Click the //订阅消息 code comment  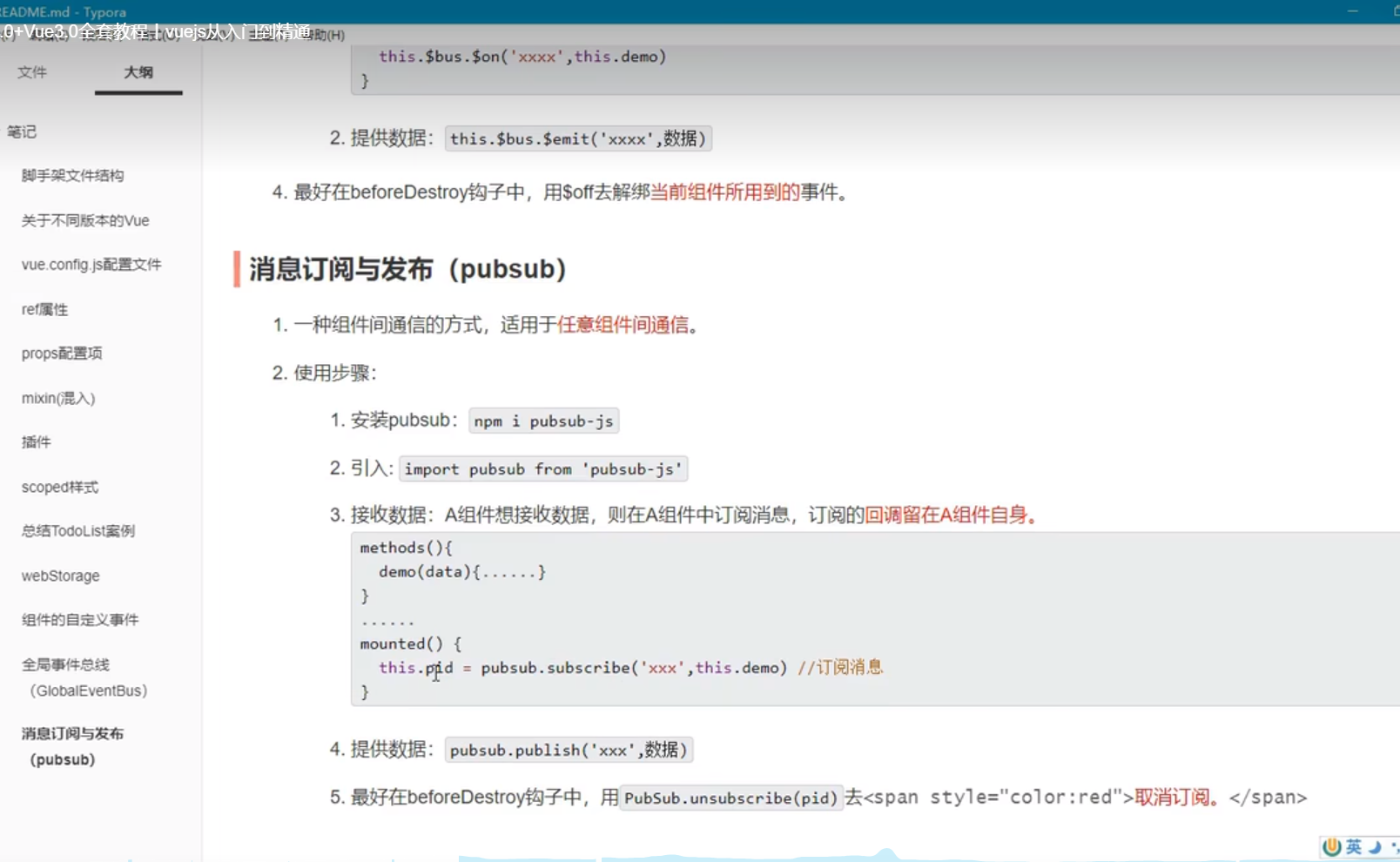tap(840, 668)
